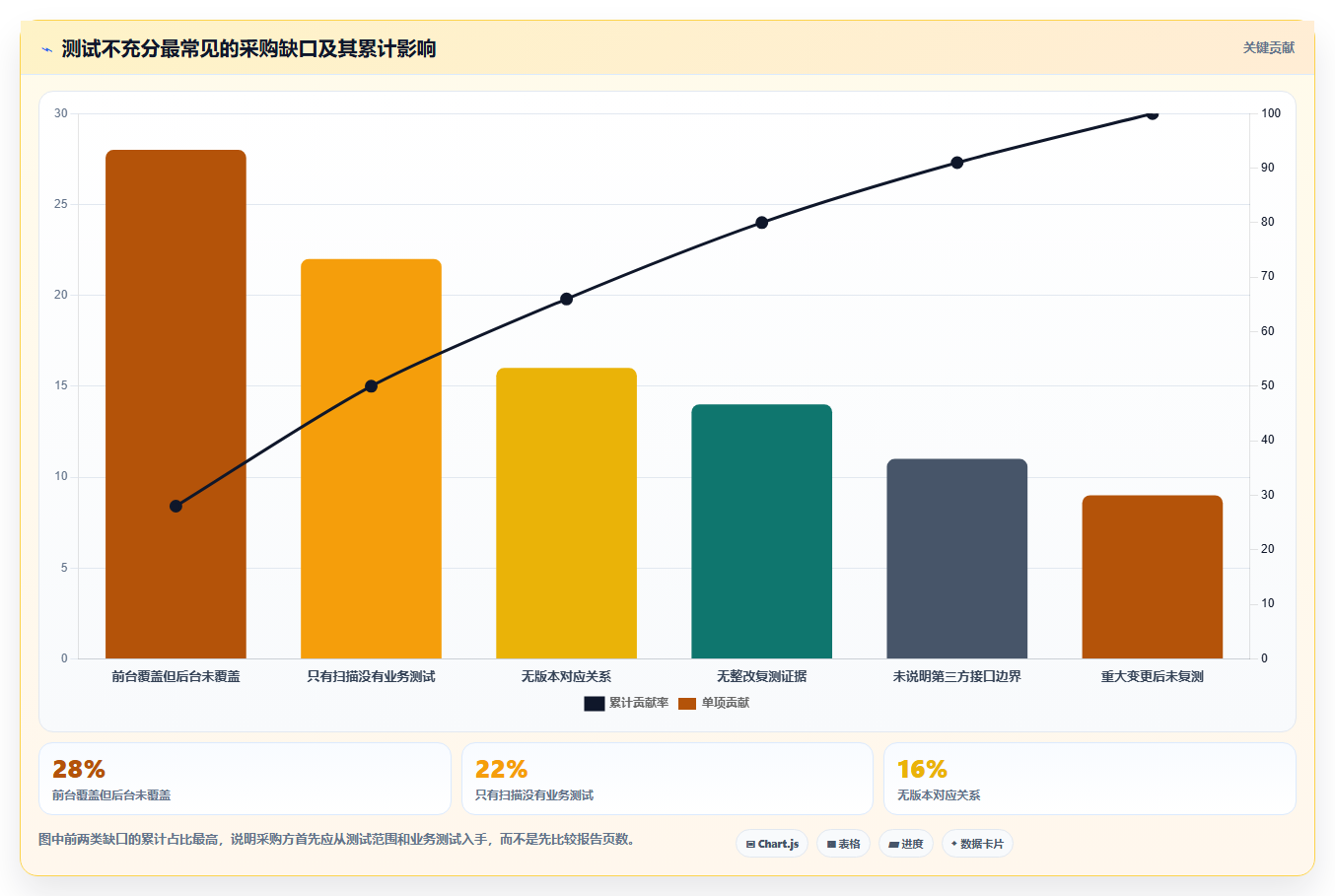Viewport: 1335px width, 896px height.
Task: Click x-axis label 未说明第三方接口边界
Action: coord(956,676)
